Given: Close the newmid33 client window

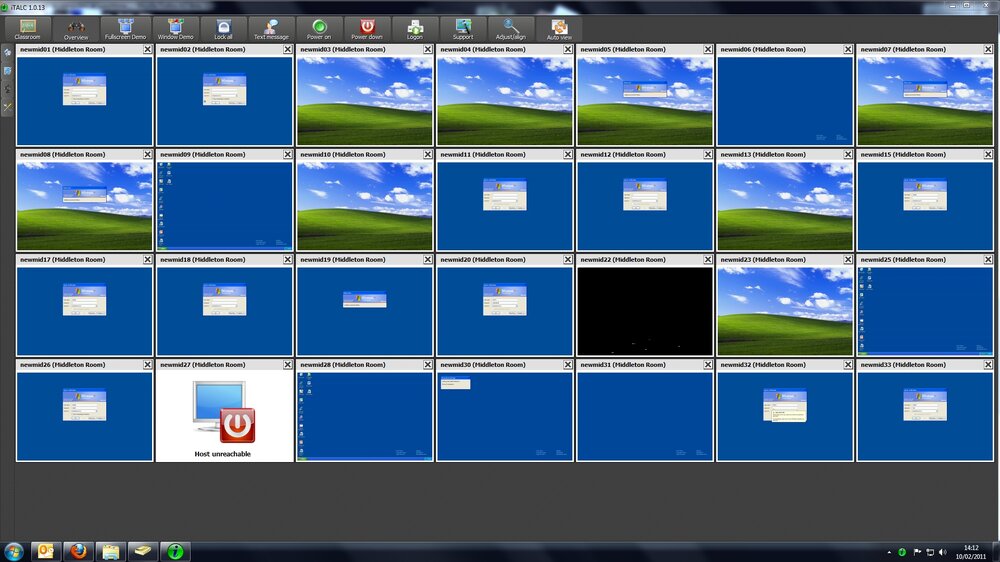Looking at the screenshot, I should point(988,365).
